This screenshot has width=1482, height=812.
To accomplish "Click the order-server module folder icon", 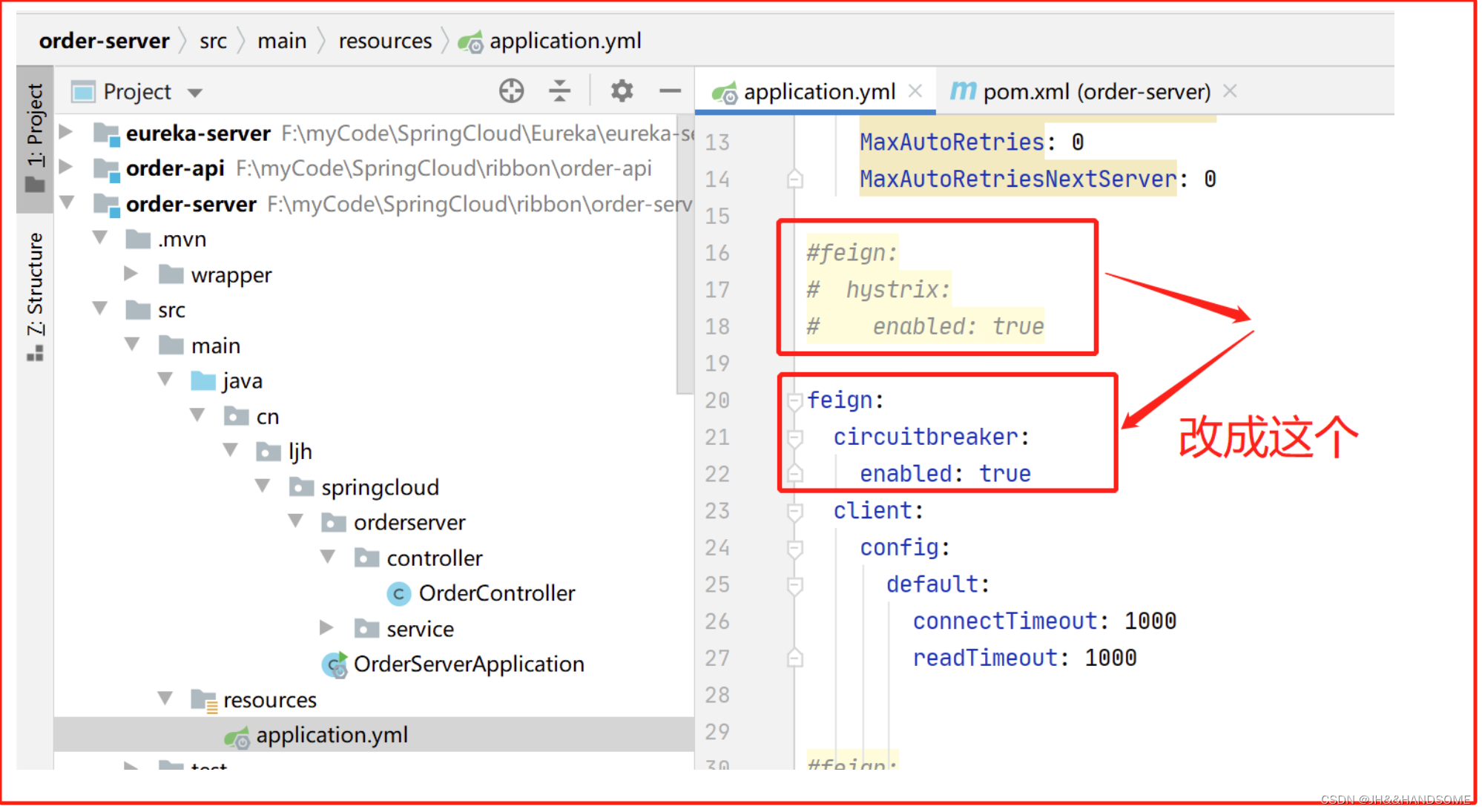I will [107, 205].
